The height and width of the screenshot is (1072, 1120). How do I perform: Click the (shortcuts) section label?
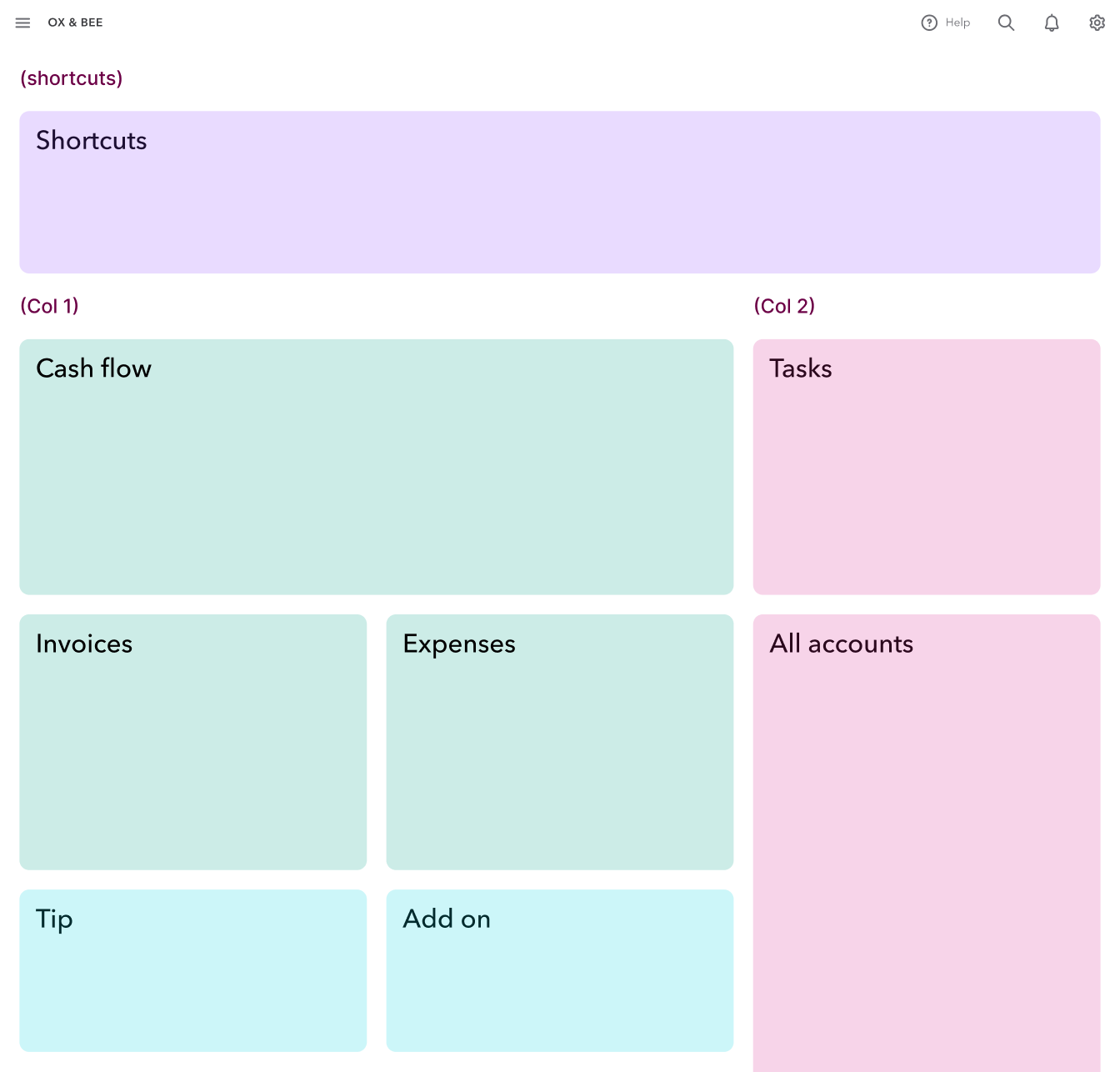tap(72, 78)
